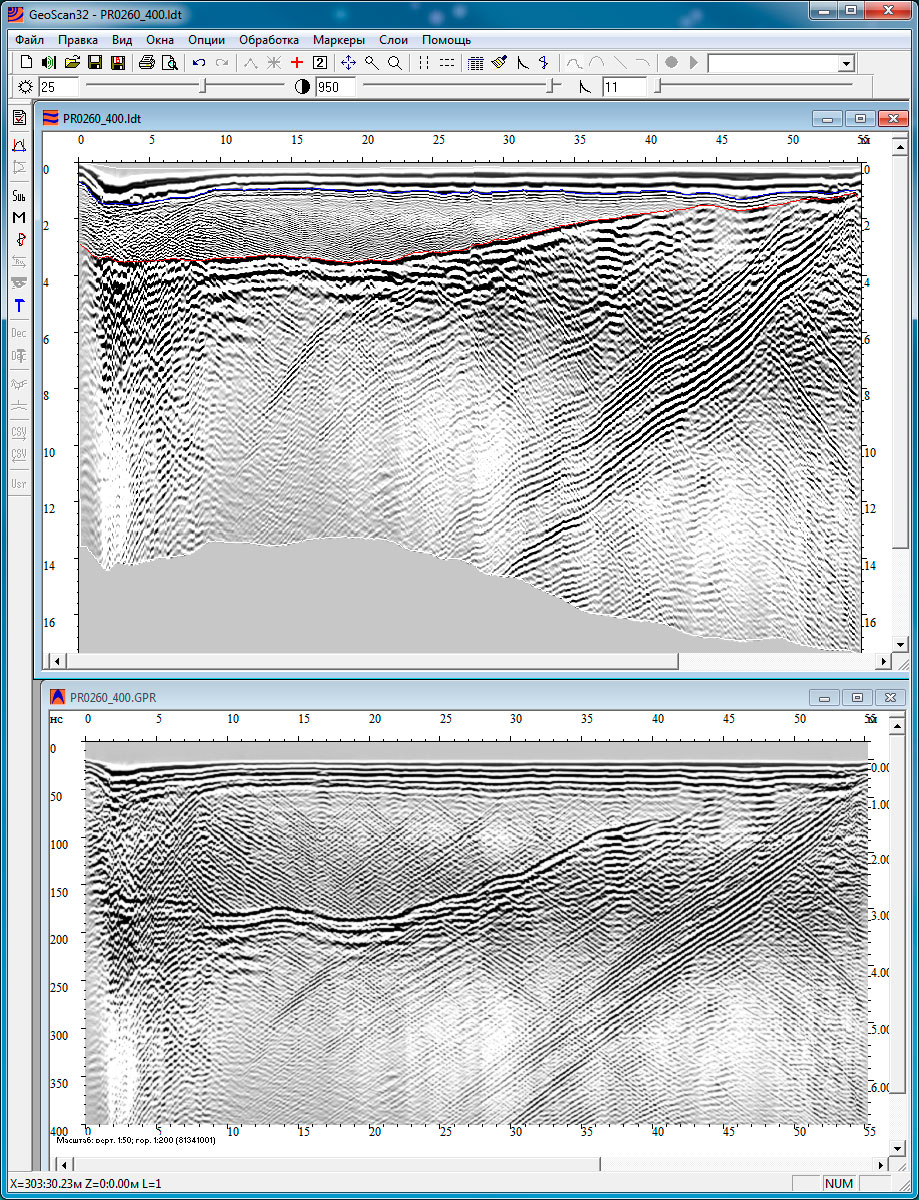
Task: Click the magnifier zoom icon
Action: point(372,62)
